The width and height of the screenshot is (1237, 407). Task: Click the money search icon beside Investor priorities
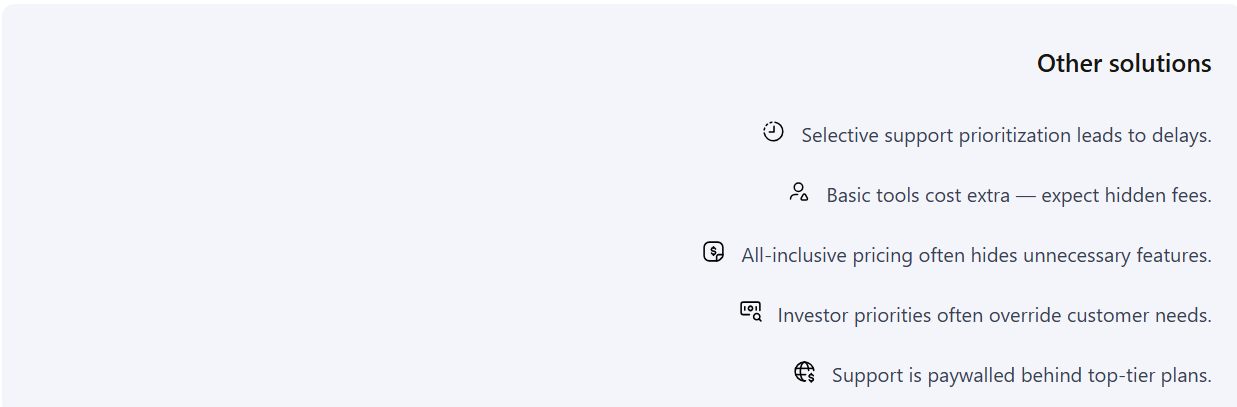750,312
